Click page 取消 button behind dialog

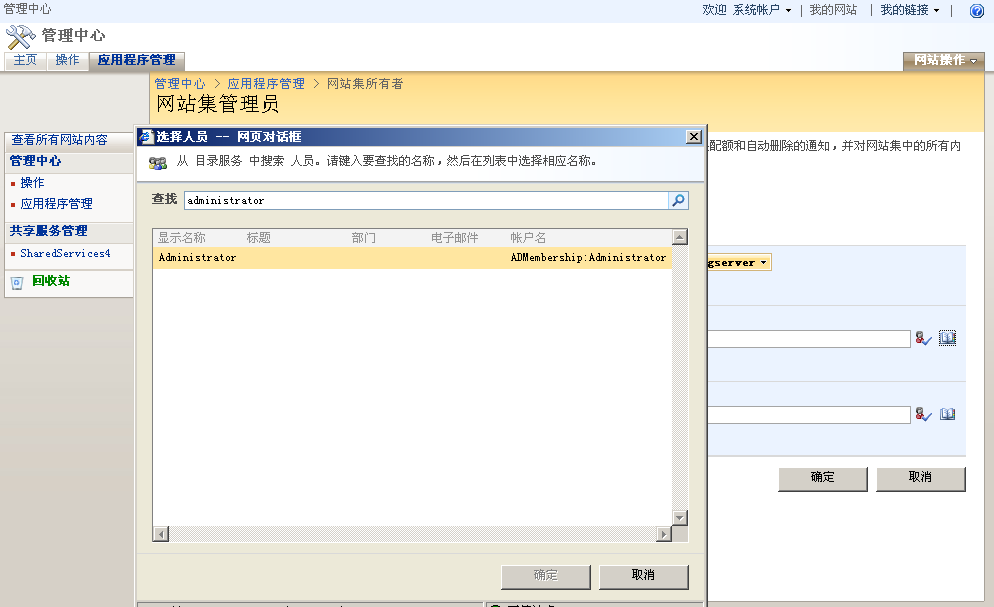click(920, 479)
